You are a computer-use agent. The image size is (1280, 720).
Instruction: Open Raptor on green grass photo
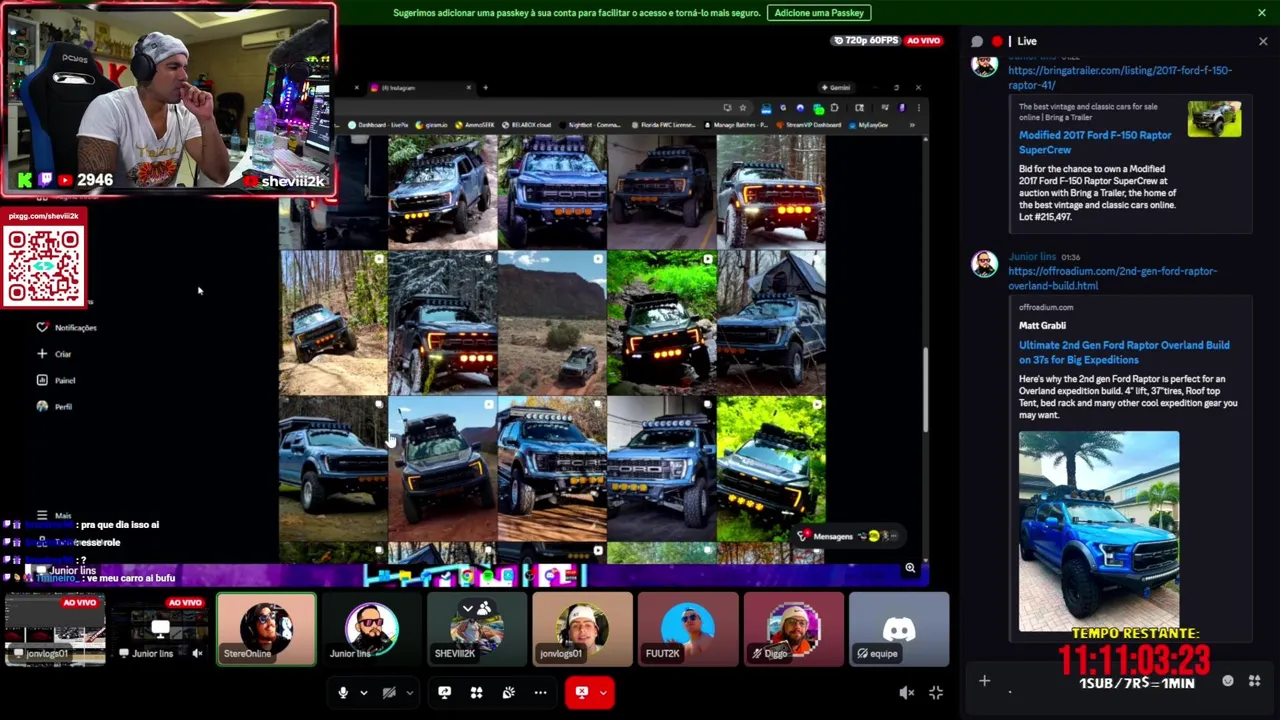[x=771, y=469]
